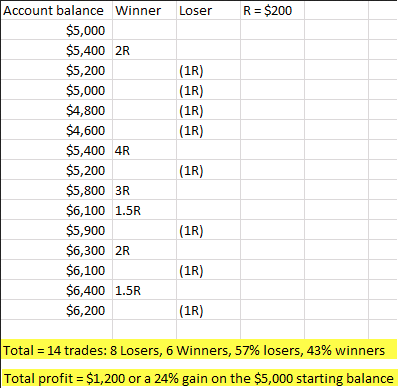Image resolution: width=400 pixels, height=388 pixels.
Task: Select the first $5,000 starting balance cell
Action: 57,30
